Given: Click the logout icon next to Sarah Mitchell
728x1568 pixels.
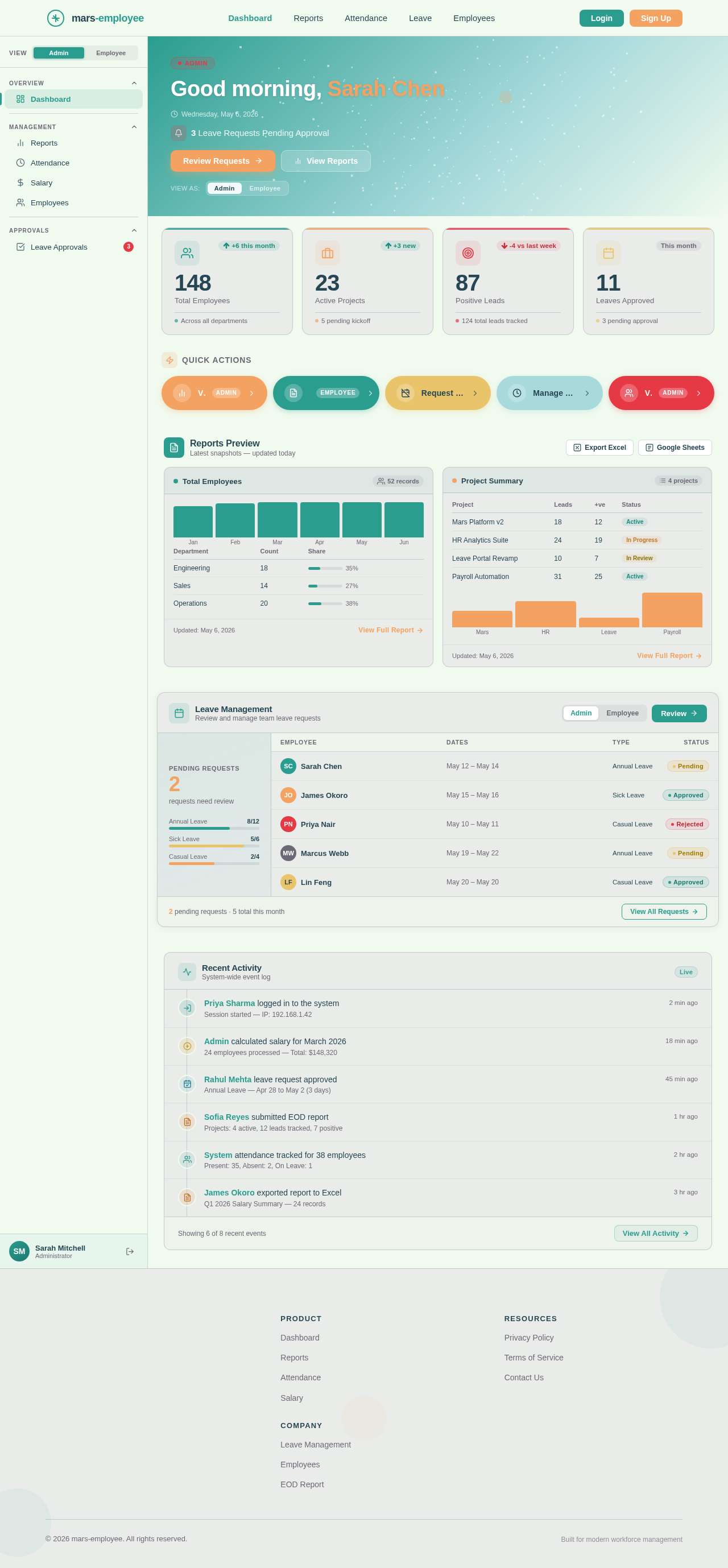Looking at the screenshot, I should (x=130, y=1251).
